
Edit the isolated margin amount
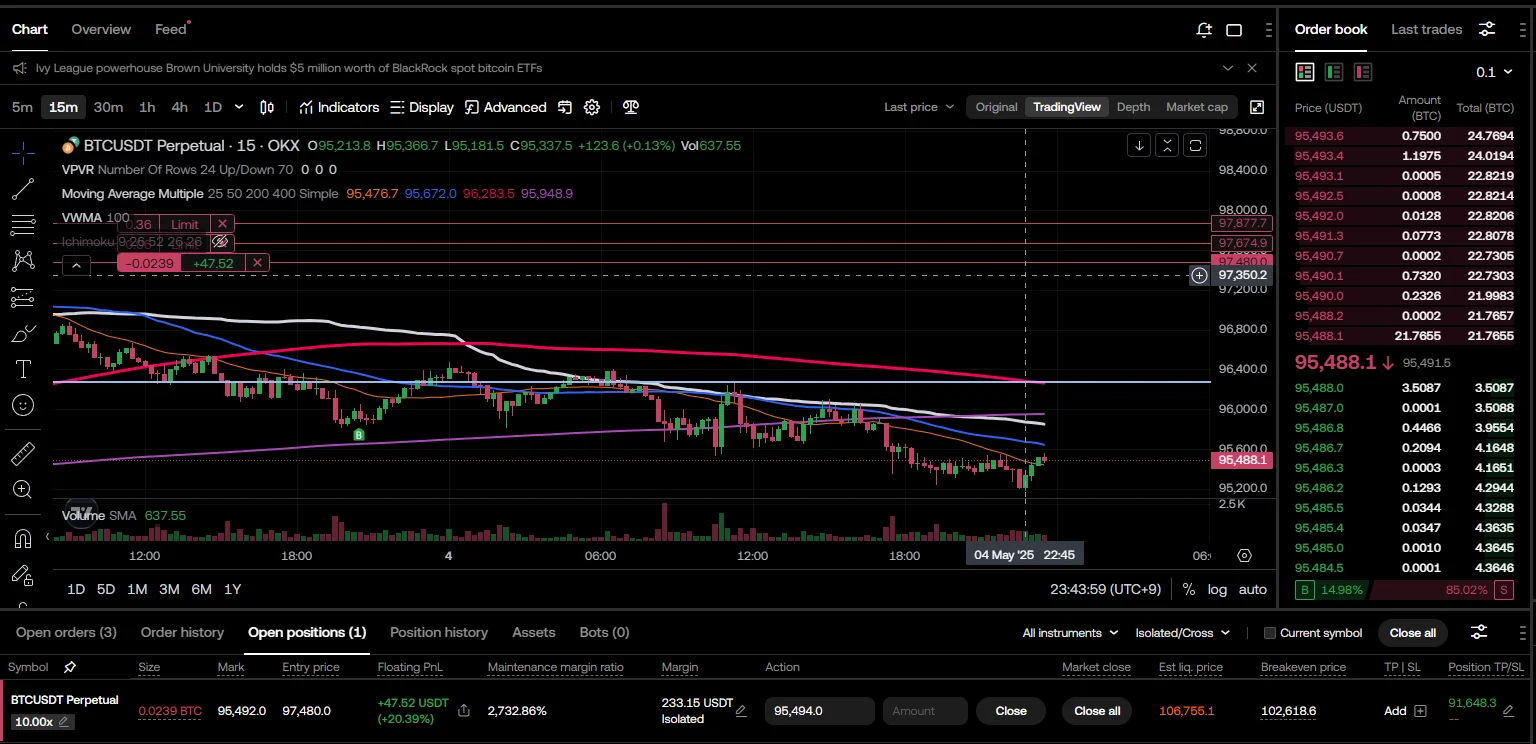click(x=741, y=711)
